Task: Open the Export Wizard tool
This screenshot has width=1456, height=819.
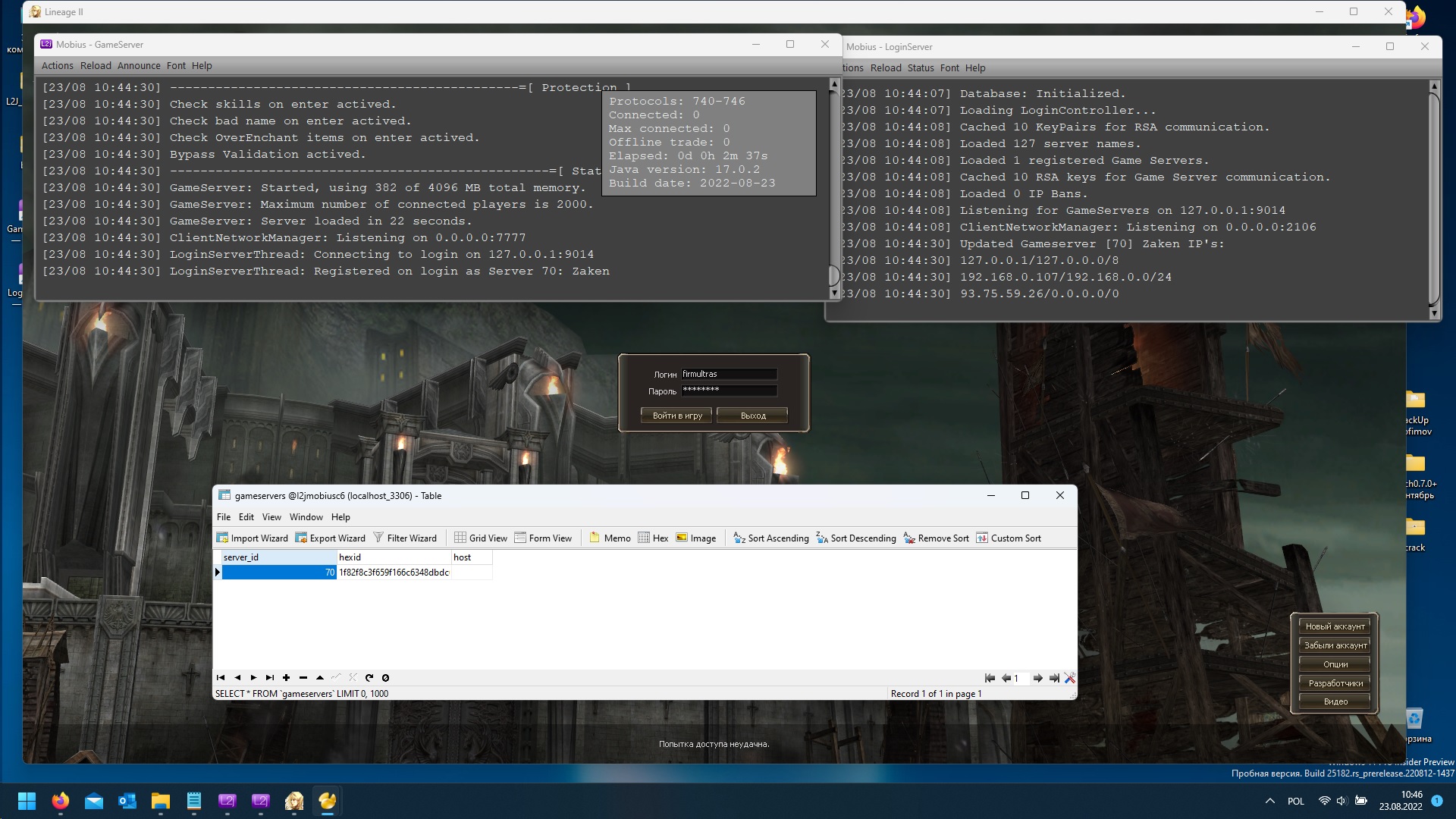Action: point(331,538)
